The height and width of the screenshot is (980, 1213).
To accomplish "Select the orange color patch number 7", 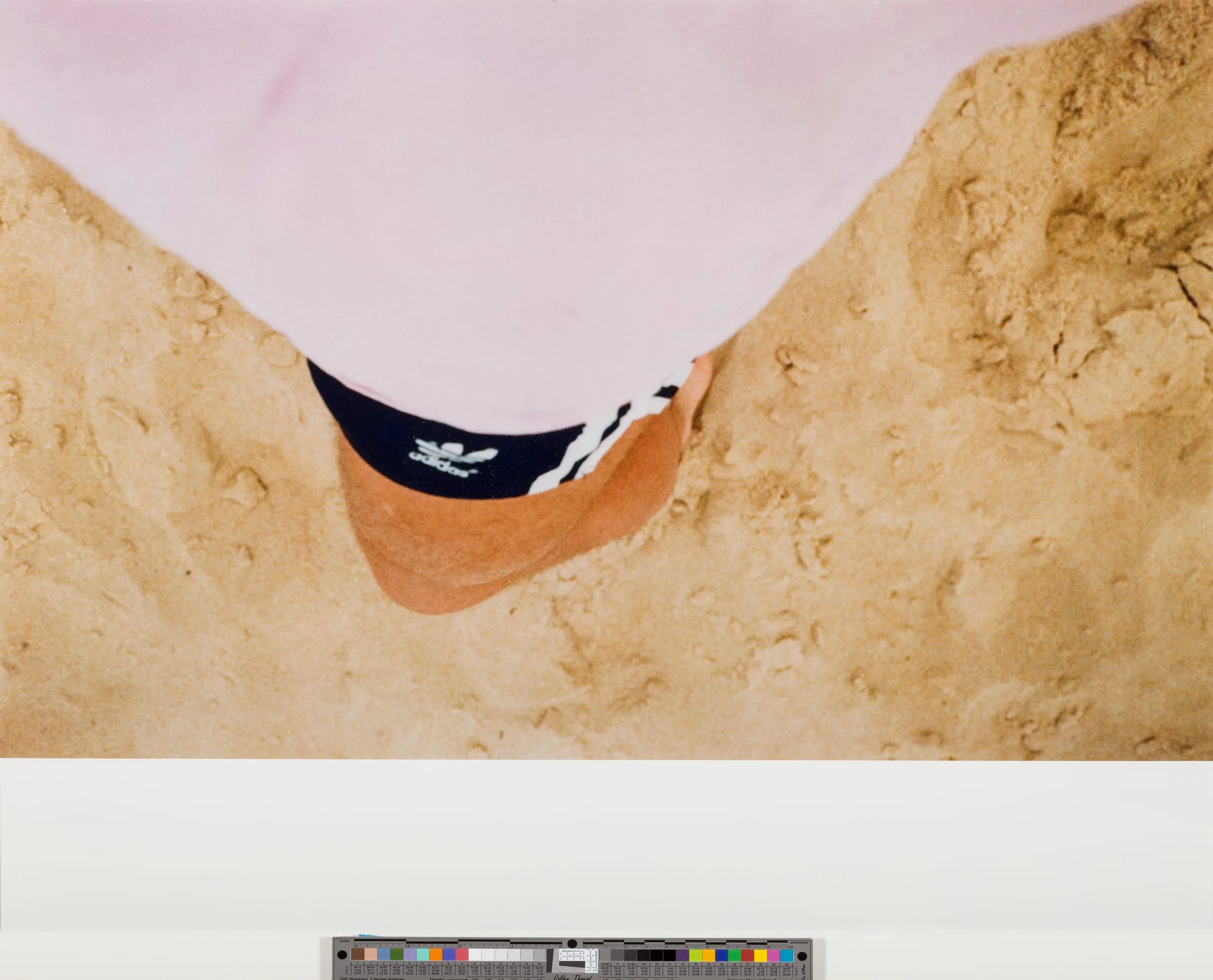I will pos(436,954).
